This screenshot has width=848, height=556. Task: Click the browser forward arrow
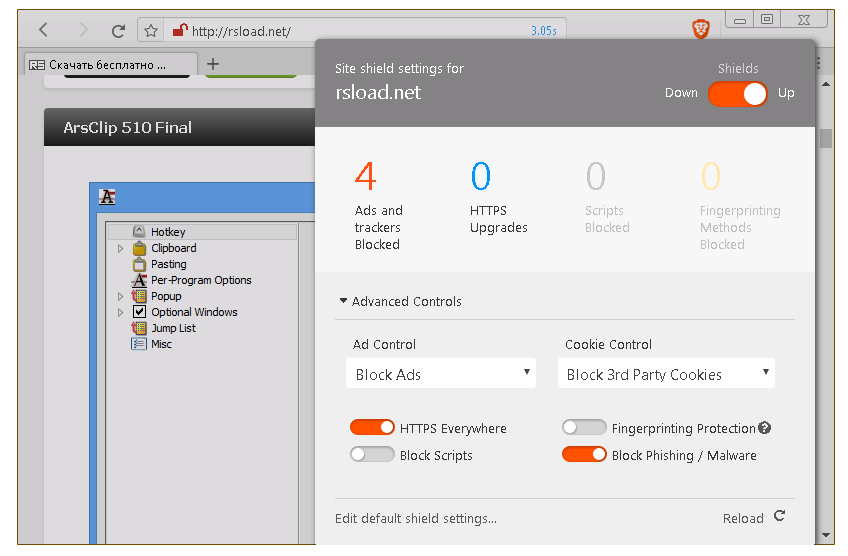tap(82, 30)
